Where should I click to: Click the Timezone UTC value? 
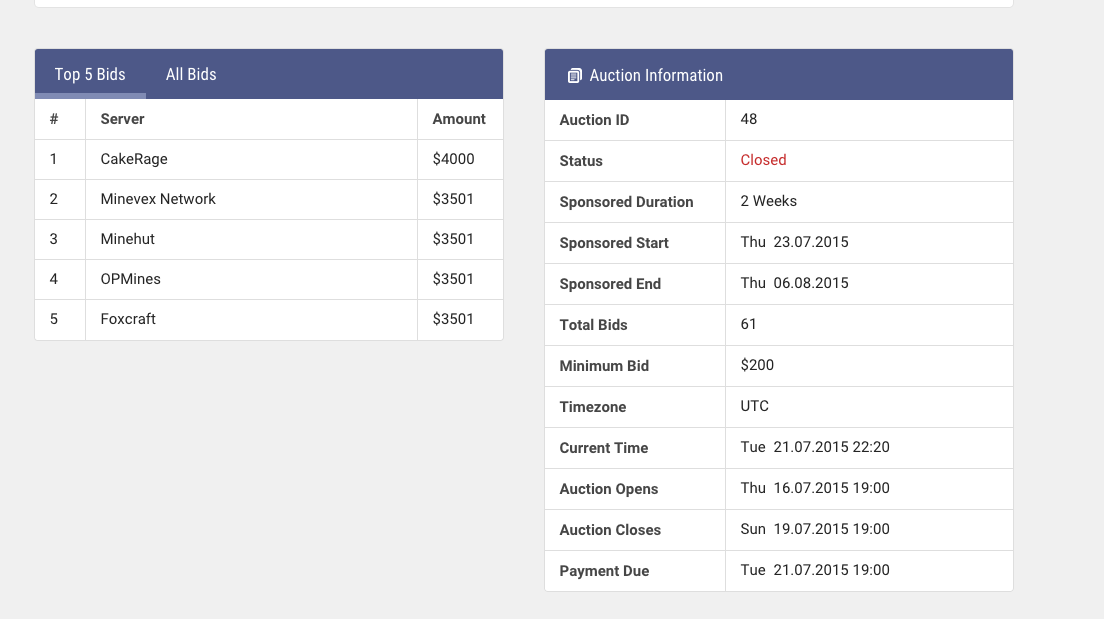click(x=754, y=406)
